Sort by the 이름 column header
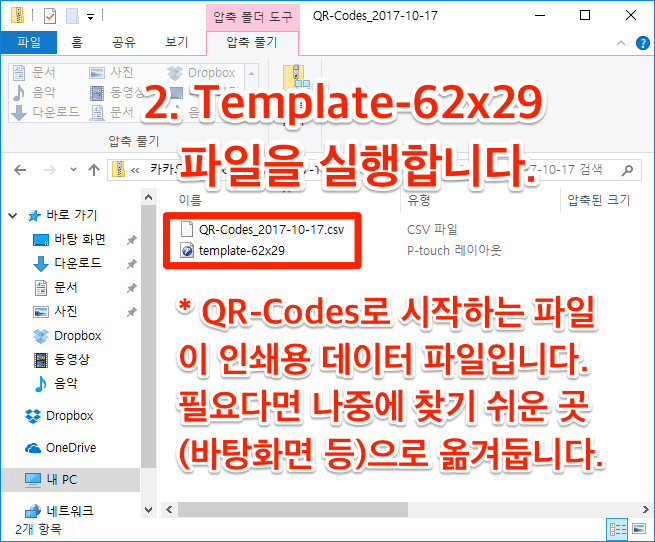The image size is (655, 542). [190, 200]
